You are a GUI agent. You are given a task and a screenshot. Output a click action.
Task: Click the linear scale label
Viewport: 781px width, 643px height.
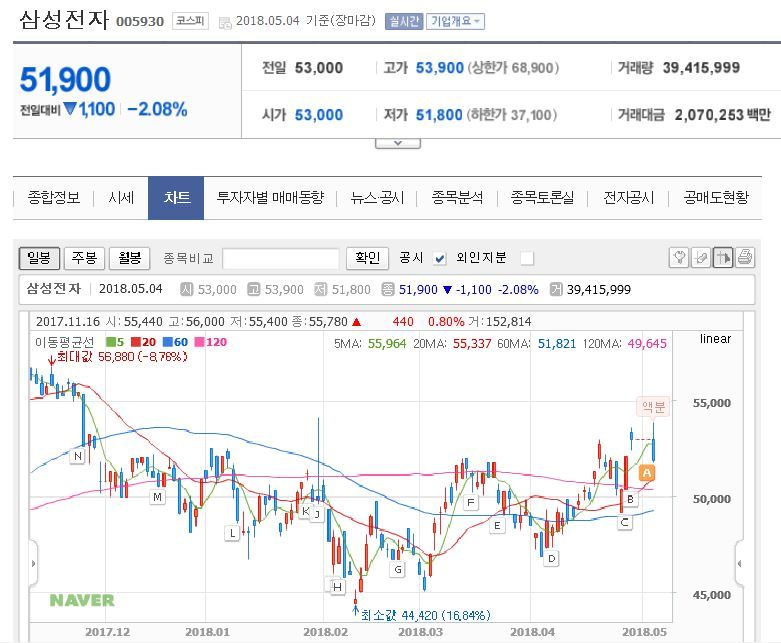pos(715,339)
